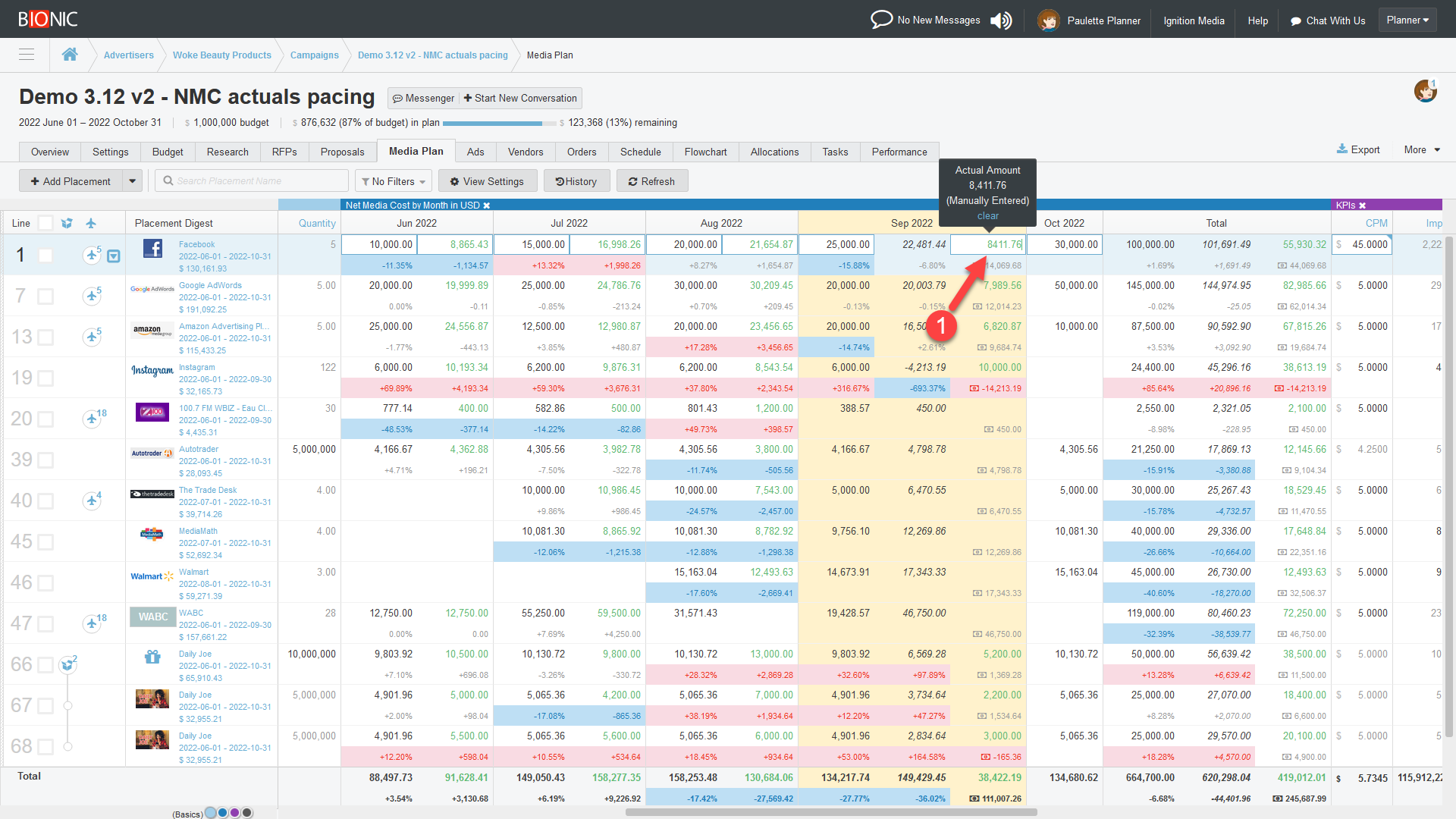Check the box for line 13
The width and height of the screenshot is (1456, 819).
[45, 337]
